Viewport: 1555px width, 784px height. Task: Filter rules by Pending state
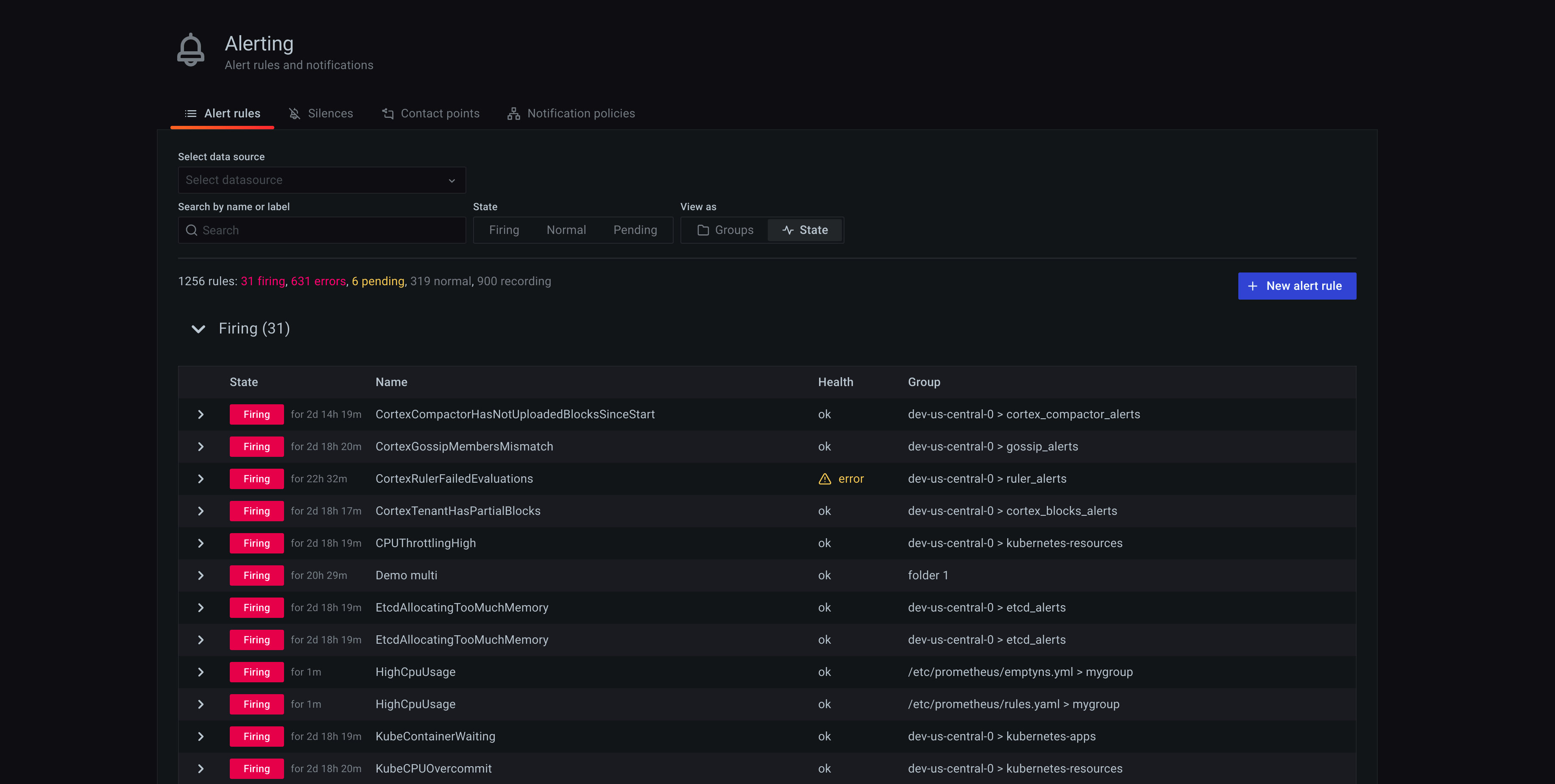[635, 230]
